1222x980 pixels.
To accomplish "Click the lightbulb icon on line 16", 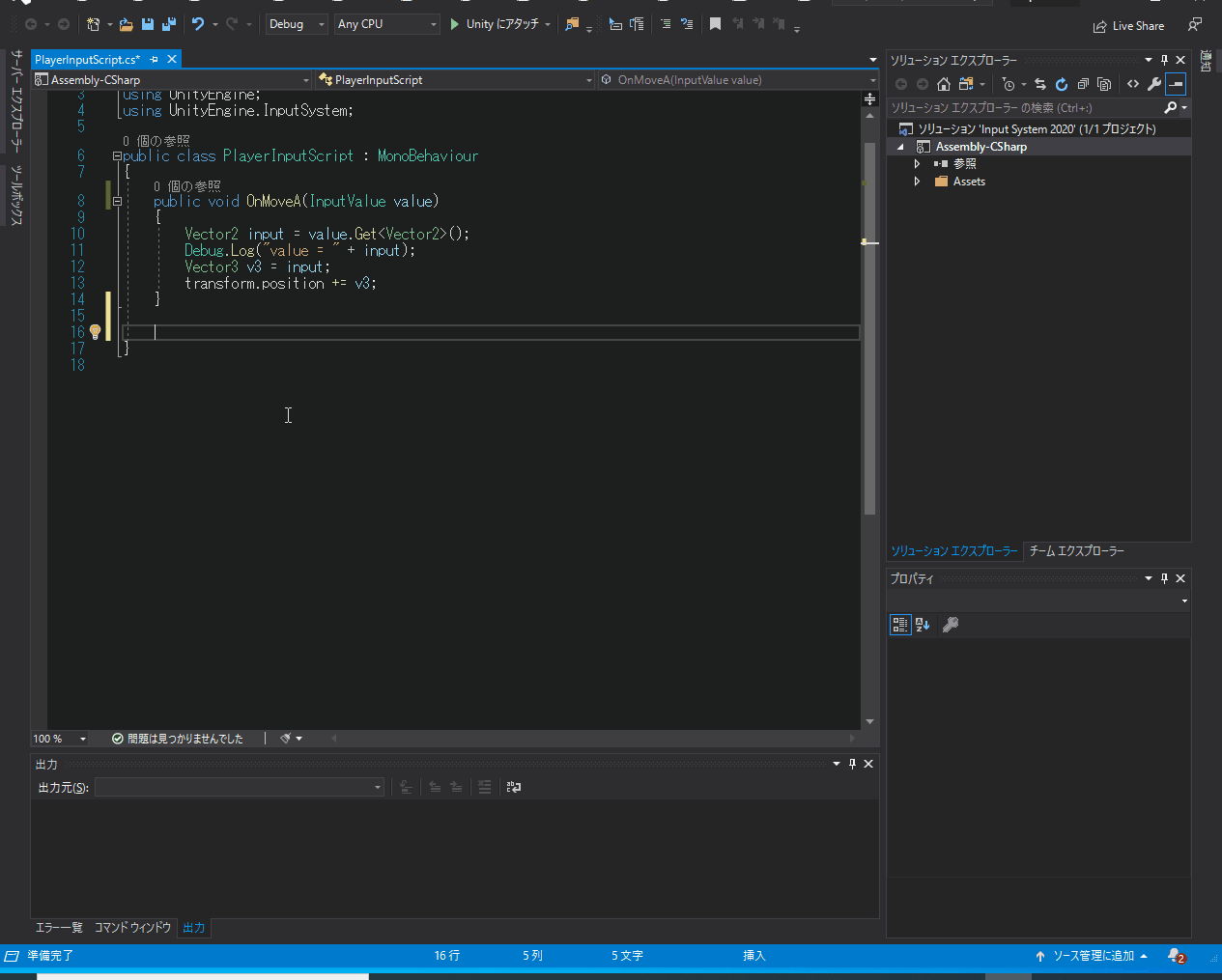I will tap(95, 331).
